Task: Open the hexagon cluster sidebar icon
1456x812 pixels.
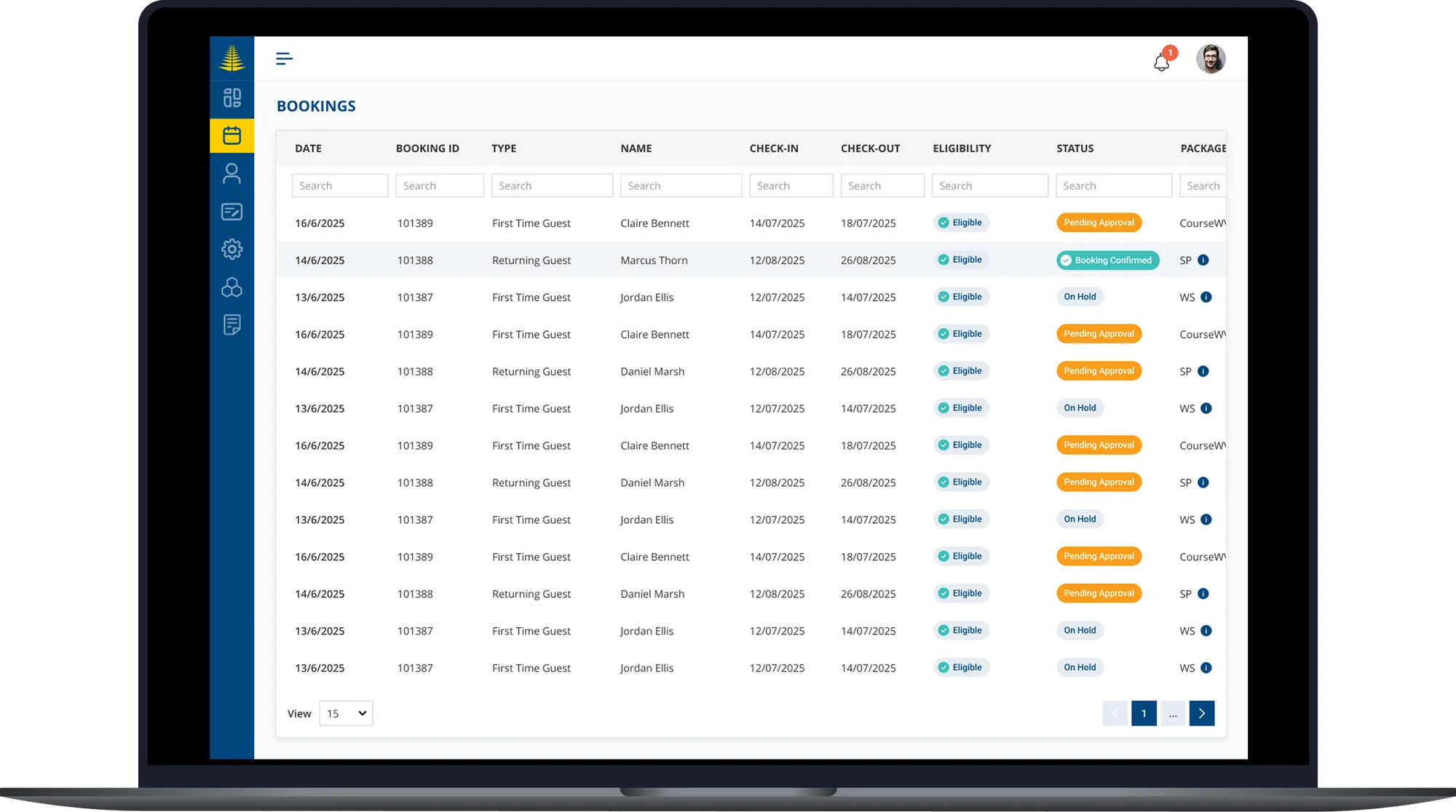Action: (232, 287)
